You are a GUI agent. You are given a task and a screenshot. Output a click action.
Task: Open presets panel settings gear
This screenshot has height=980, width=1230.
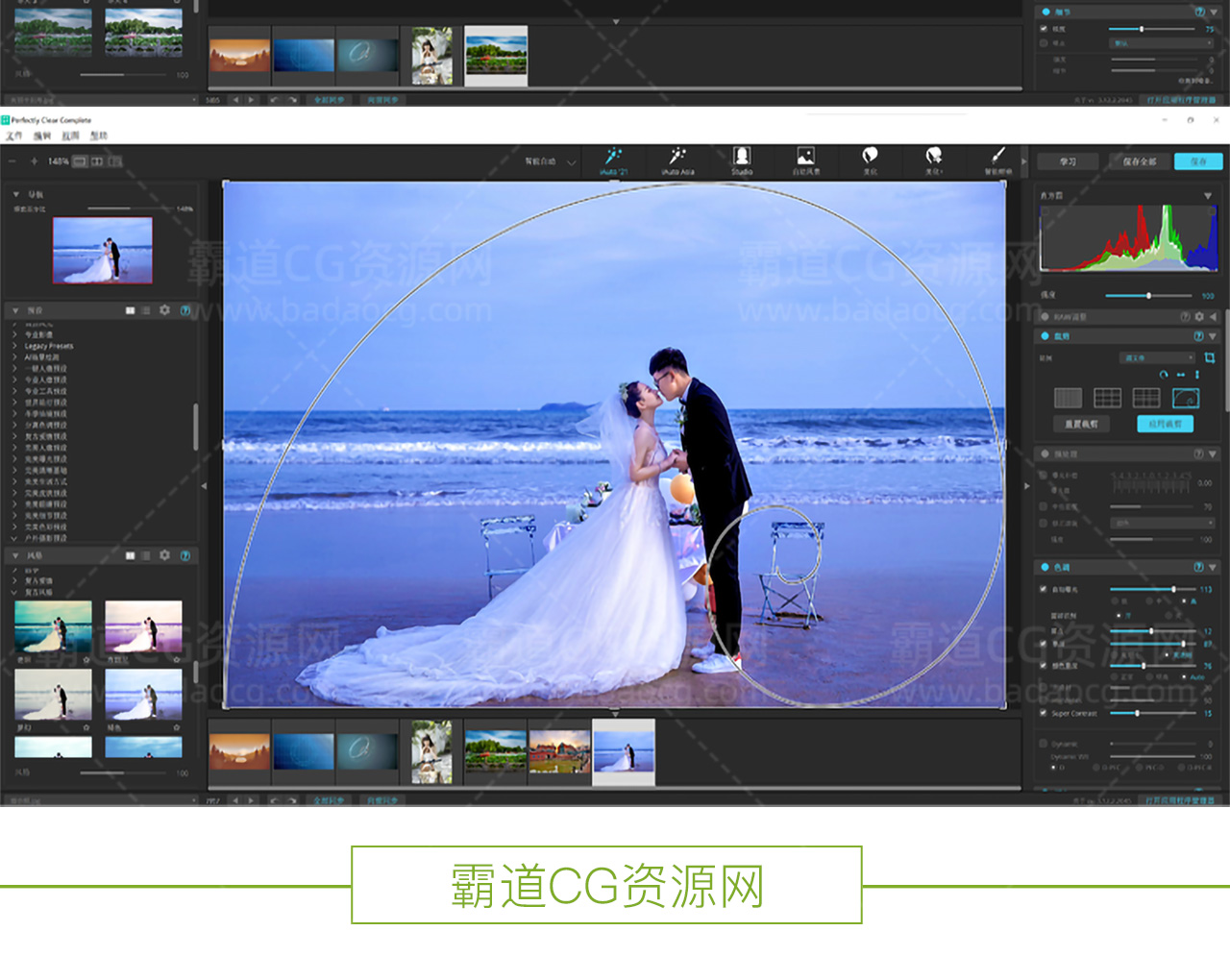click(x=165, y=310)
